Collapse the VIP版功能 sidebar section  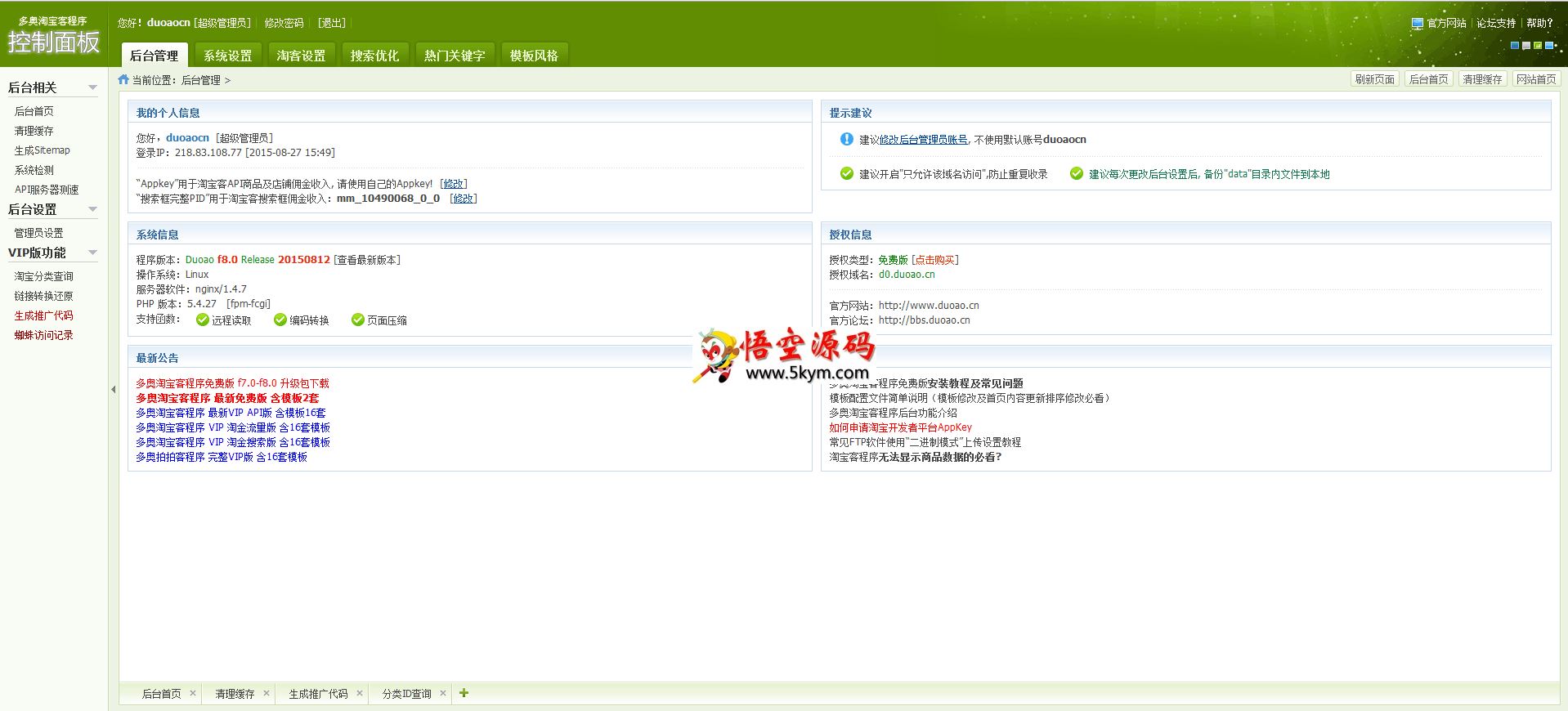(92, 253)
